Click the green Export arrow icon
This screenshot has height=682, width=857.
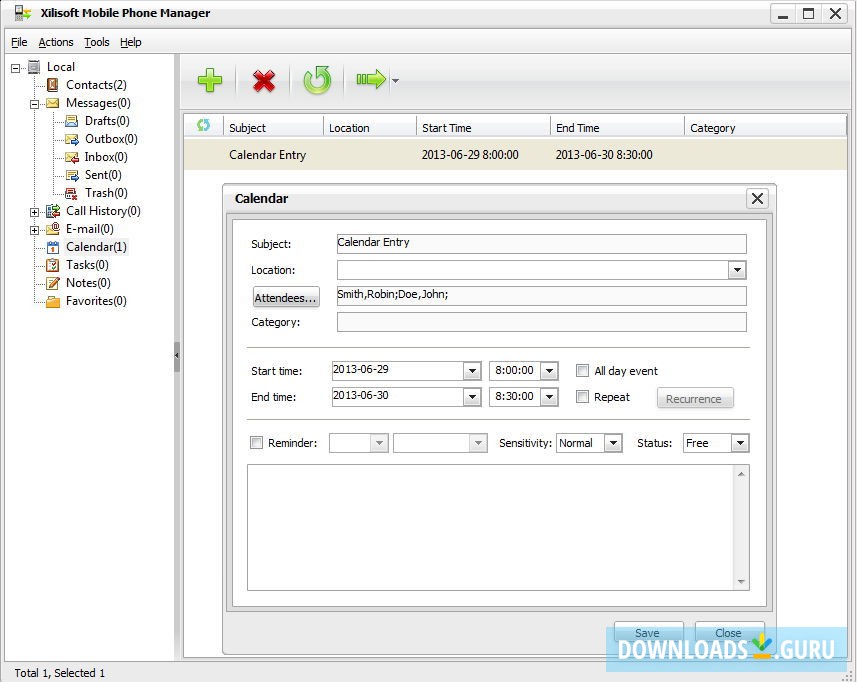point(370,81)
